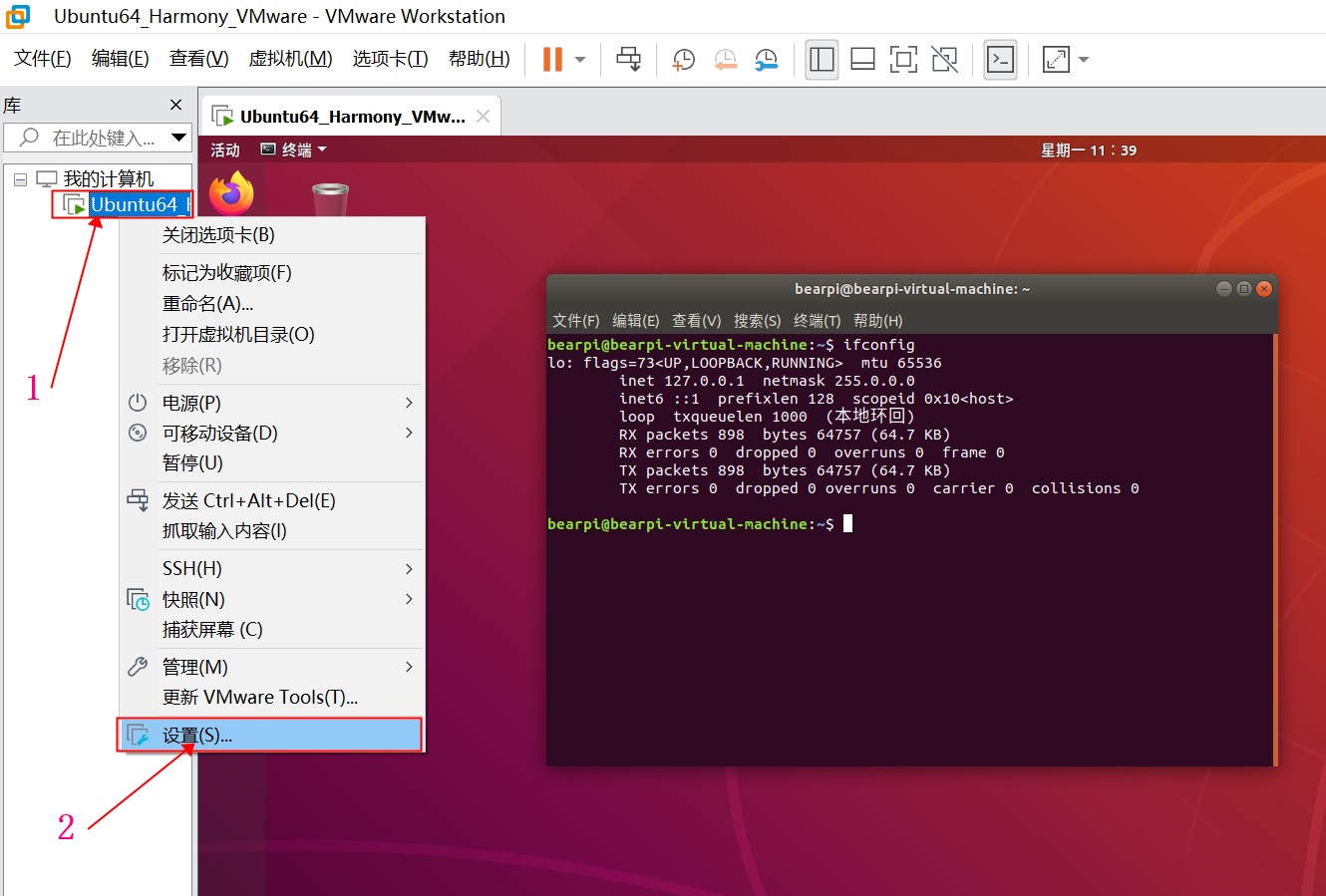Open 编辑(E) menu in the terminal window
Image resolution: width=1326 pixels, height=896 pixels.
636,321
